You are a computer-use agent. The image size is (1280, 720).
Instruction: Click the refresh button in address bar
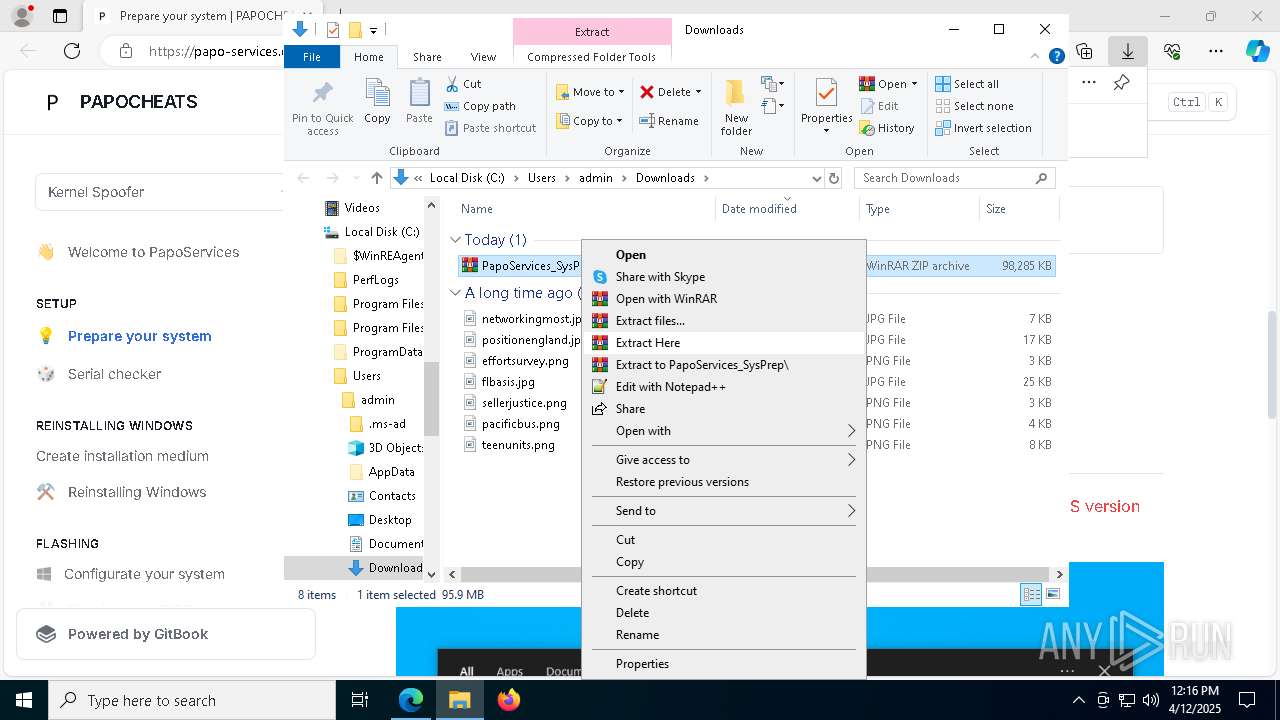coord(834,178)
